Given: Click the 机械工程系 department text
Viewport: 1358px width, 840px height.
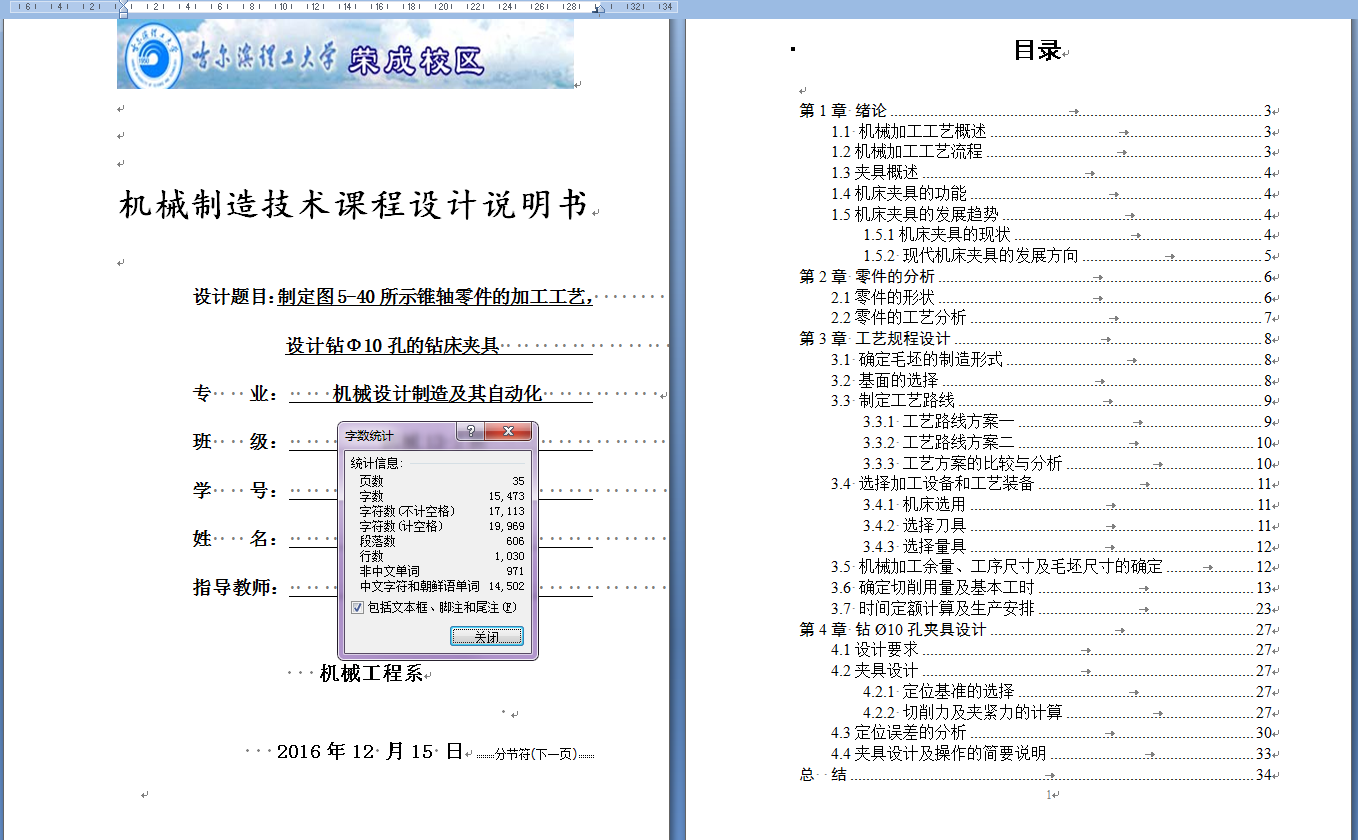Looking at the screenshot, I should click(371, 674).
